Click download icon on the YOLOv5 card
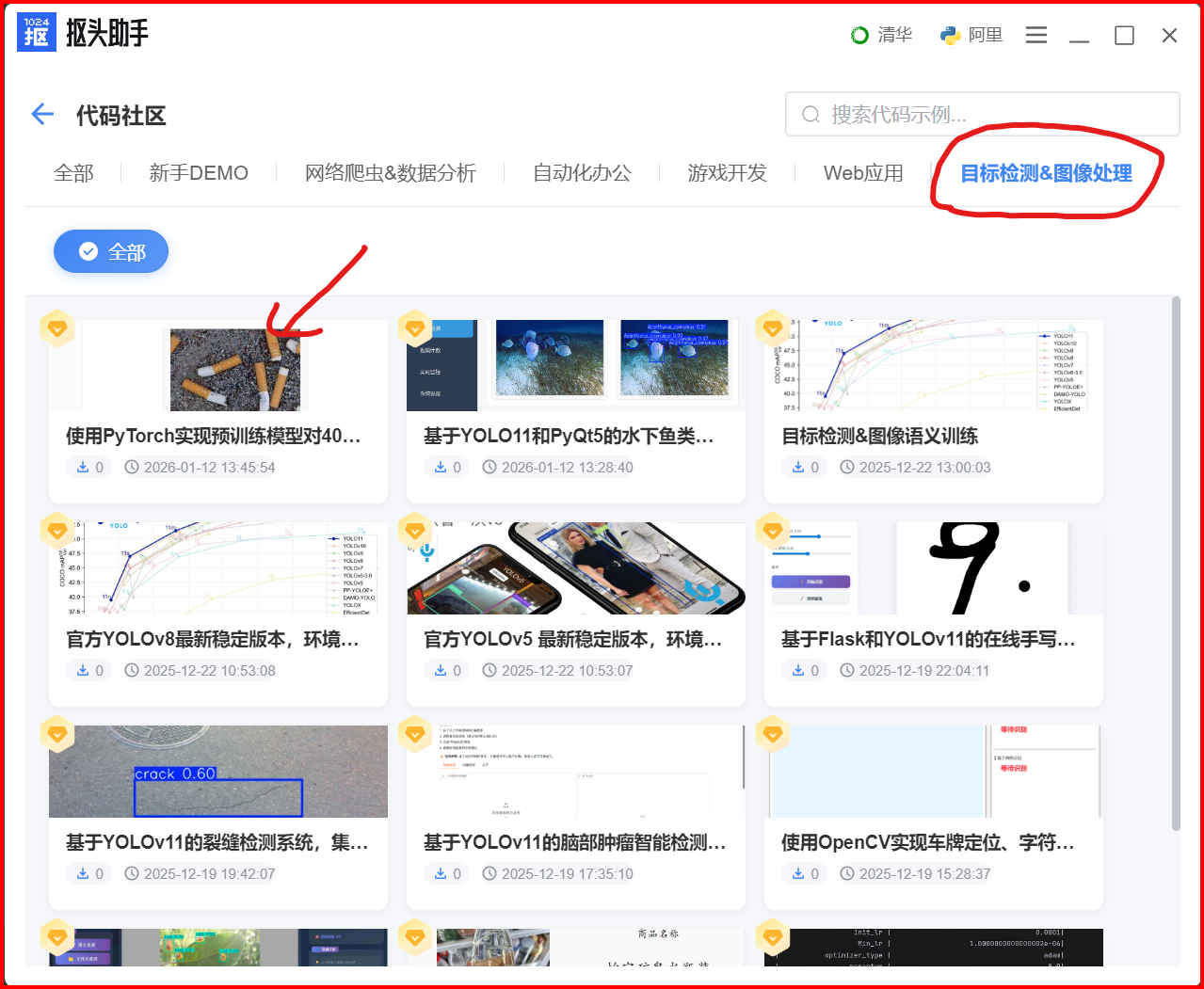This screenshot has height=989, width=1204. (x=441, y=670)
